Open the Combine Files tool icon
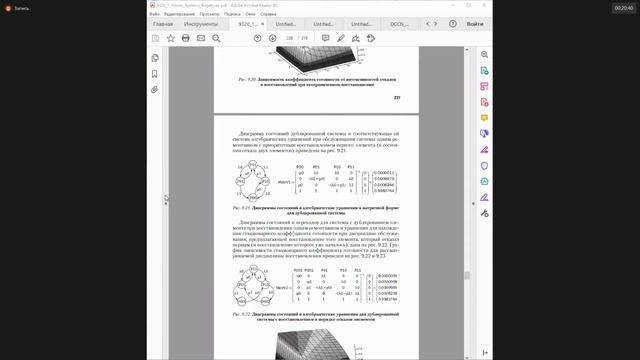The height and width of the screenshot is (360, 640). tap(484, 133)
